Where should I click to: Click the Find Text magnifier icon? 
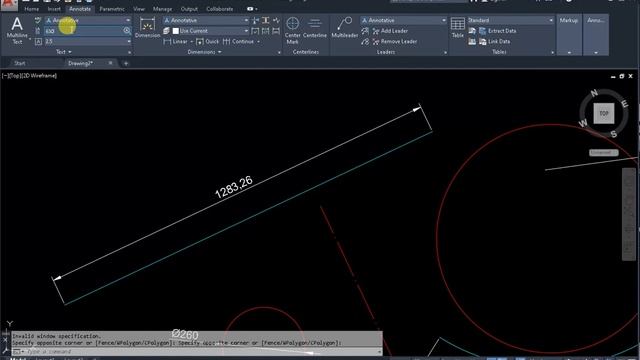tap(127, 31)
